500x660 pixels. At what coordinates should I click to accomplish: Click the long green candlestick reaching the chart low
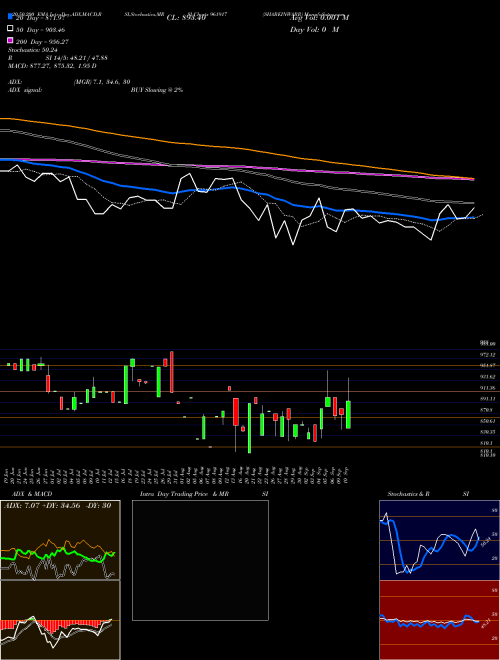[250, 428]
